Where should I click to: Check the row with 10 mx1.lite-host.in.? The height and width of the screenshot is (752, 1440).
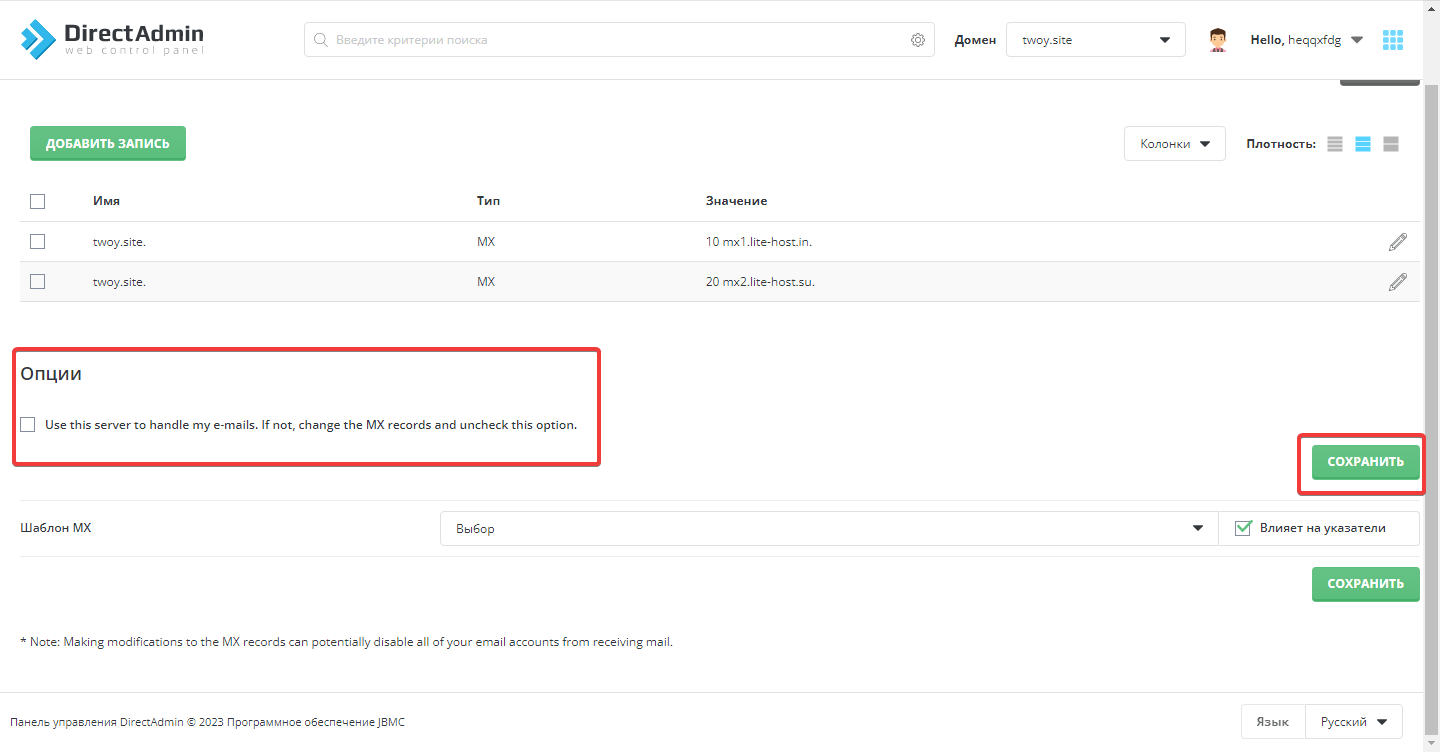coord(38,241)
